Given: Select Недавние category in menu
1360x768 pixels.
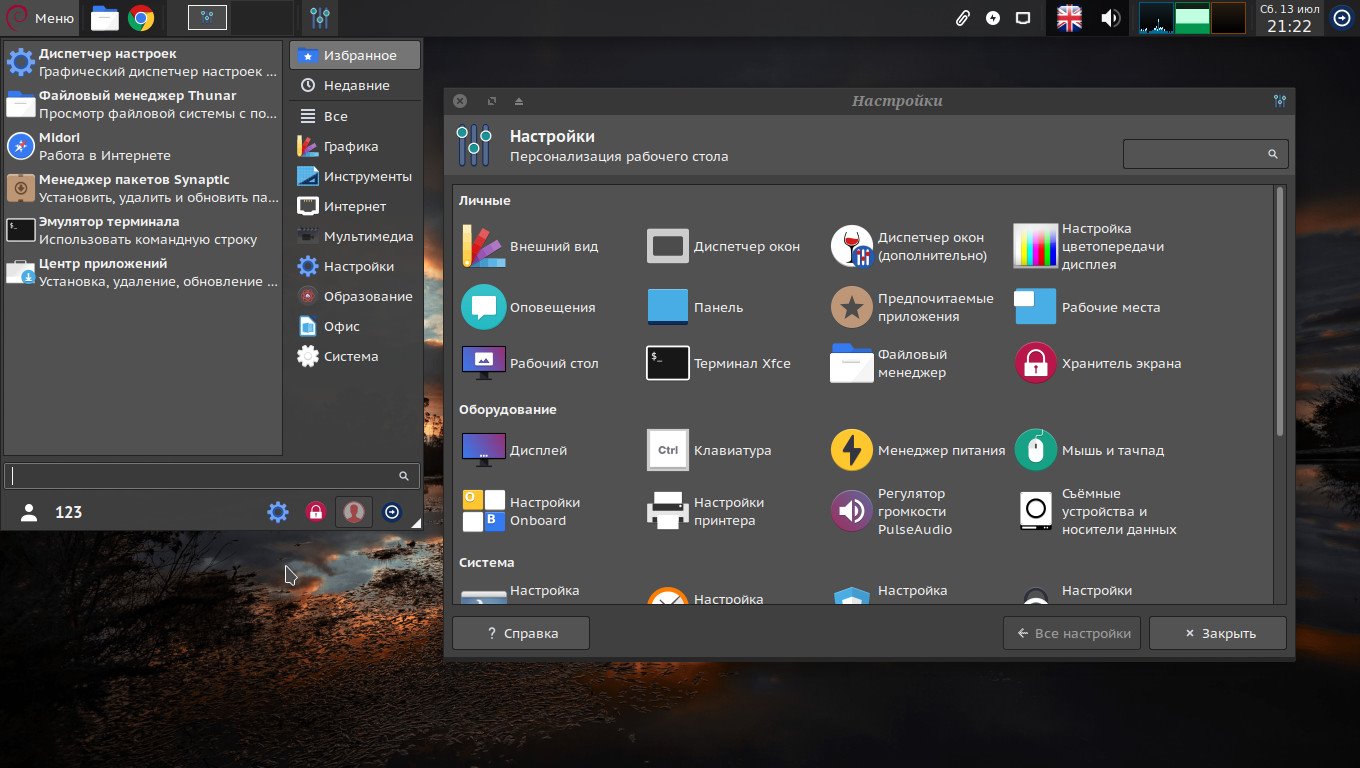Looking at the screenshot, I should click(355, 86).
